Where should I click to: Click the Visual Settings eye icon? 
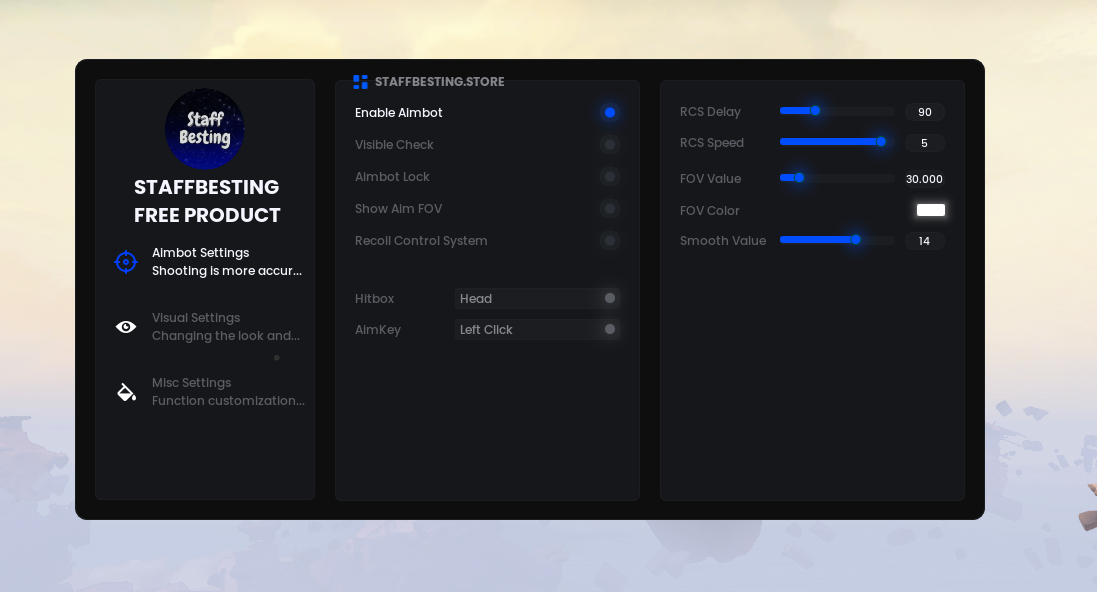126,327
